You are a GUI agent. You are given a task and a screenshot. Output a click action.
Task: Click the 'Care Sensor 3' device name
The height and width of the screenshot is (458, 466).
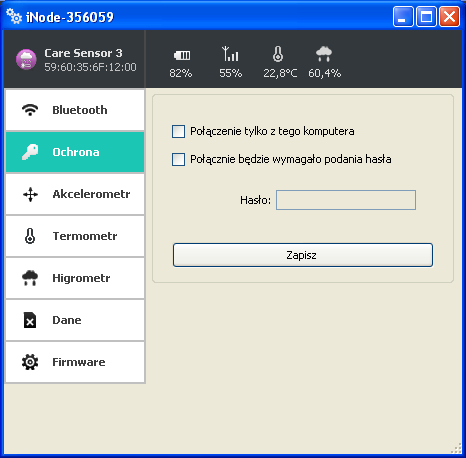coord(83,53)
